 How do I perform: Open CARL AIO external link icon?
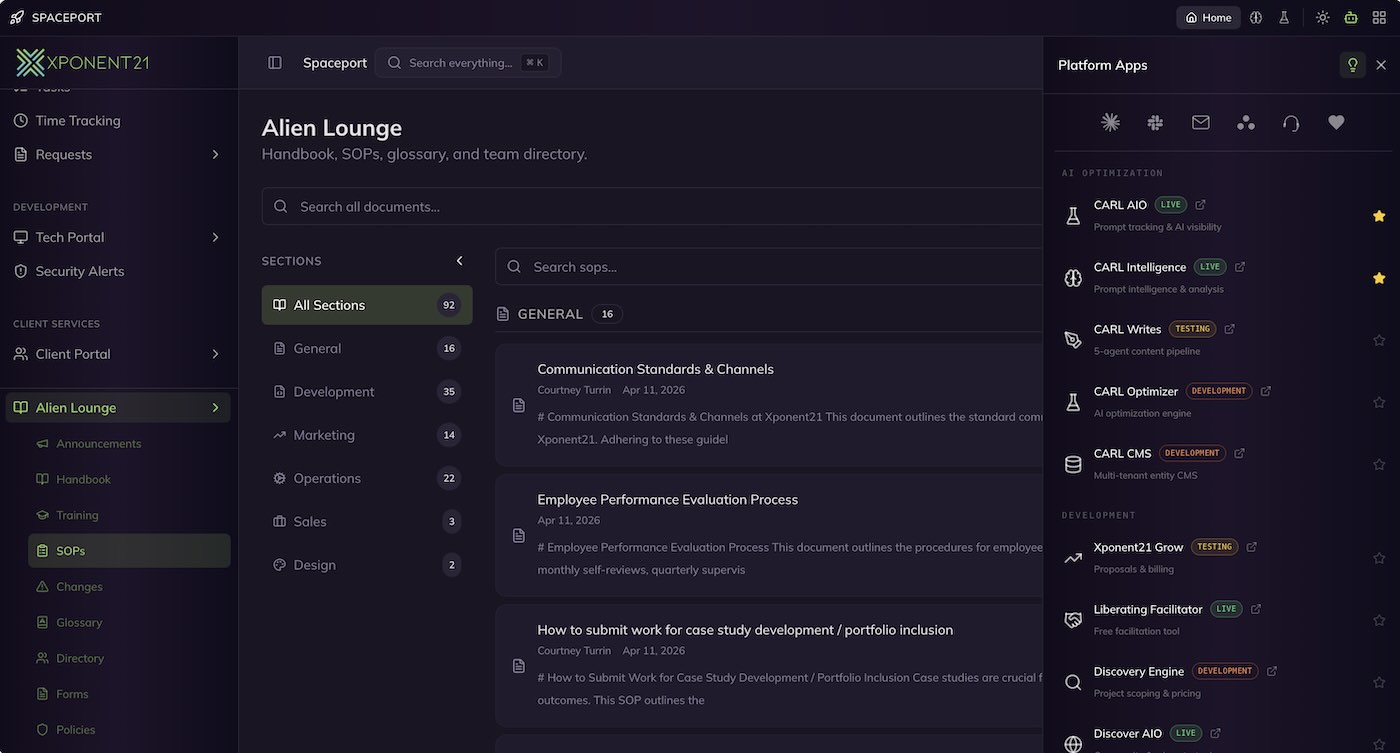click(x=1200, y=205)
